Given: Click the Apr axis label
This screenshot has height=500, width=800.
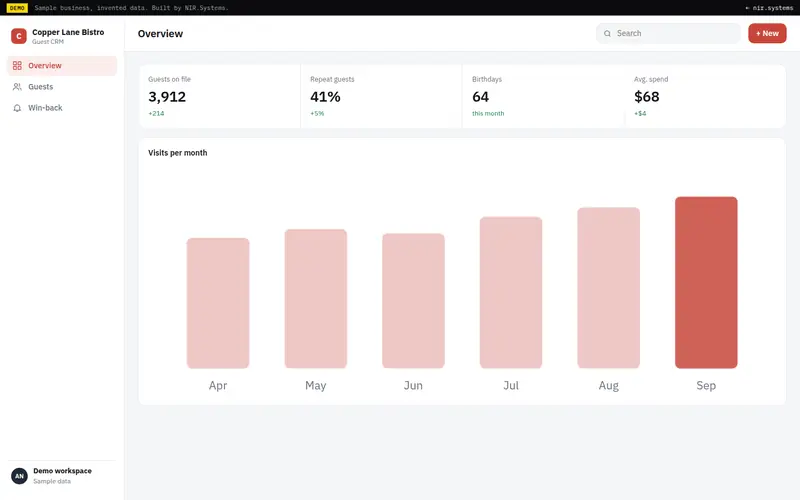Looking at the screenshot, I should pos(218,386).
